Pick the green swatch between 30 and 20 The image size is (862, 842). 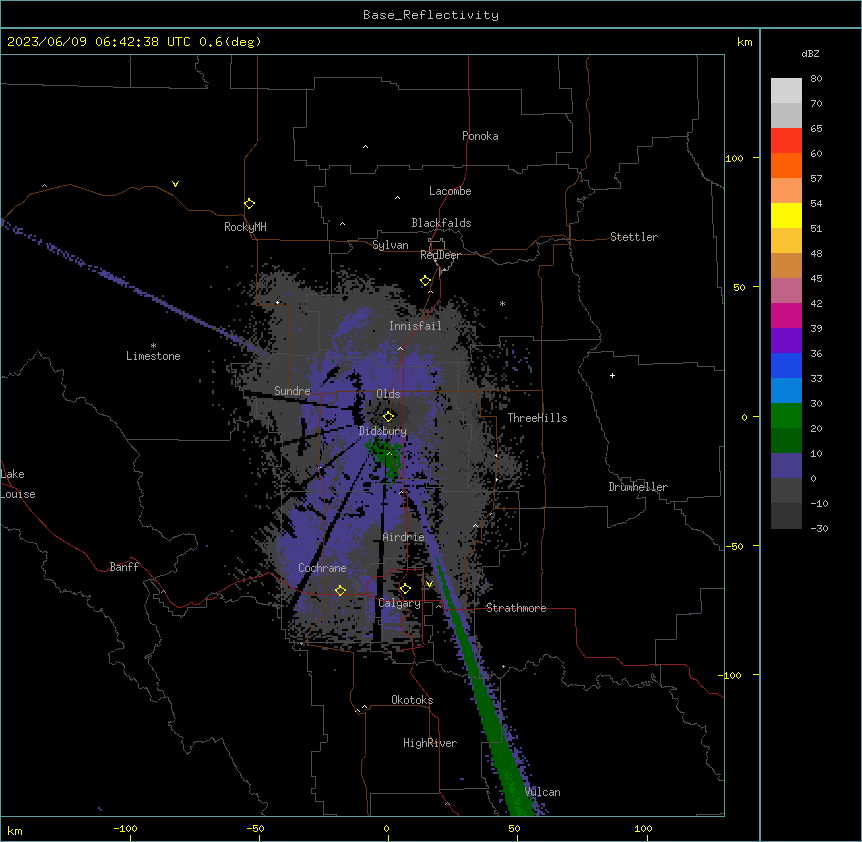tap(786, 416)
